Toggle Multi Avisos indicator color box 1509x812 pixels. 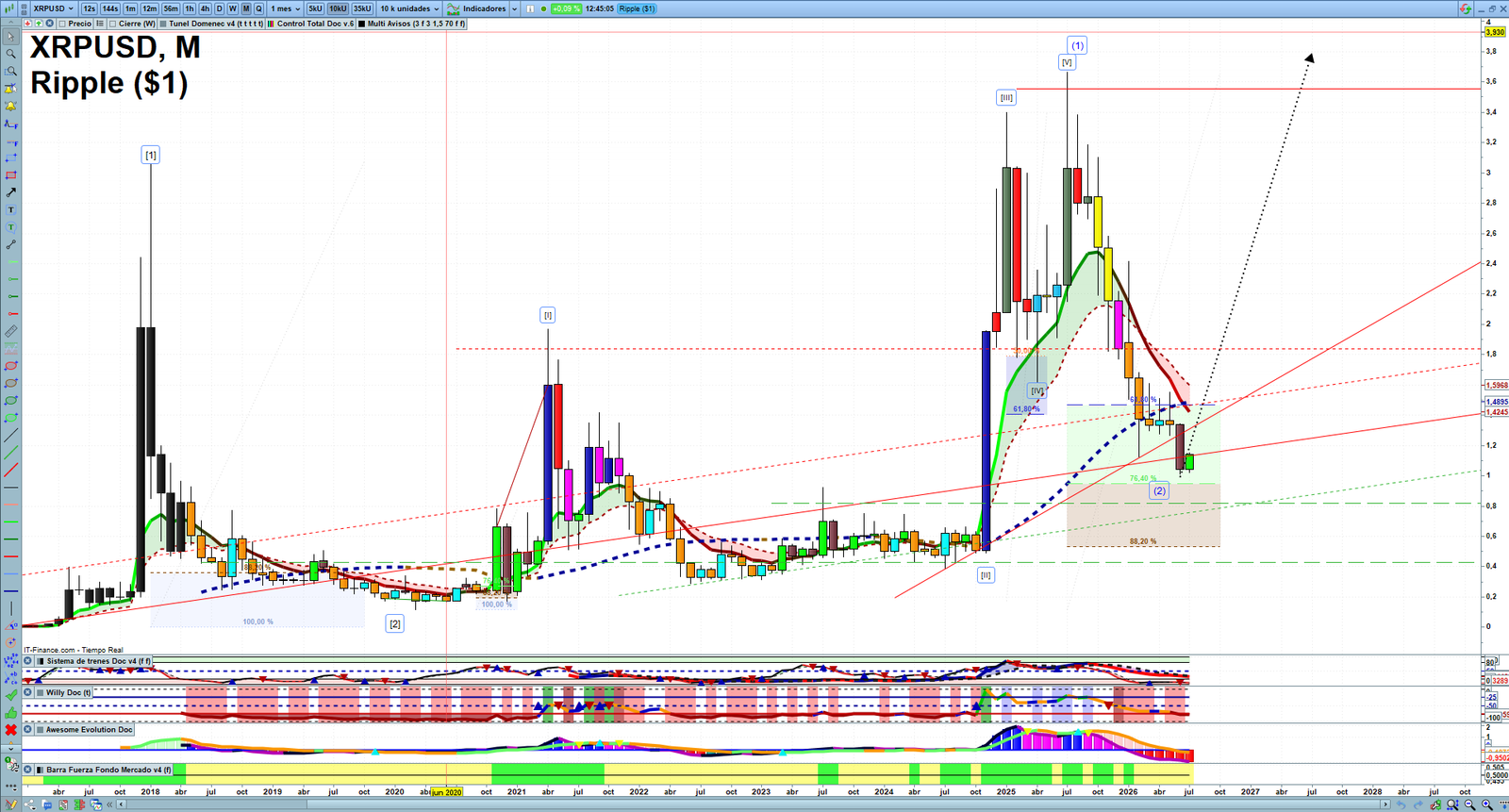point(361,24)
